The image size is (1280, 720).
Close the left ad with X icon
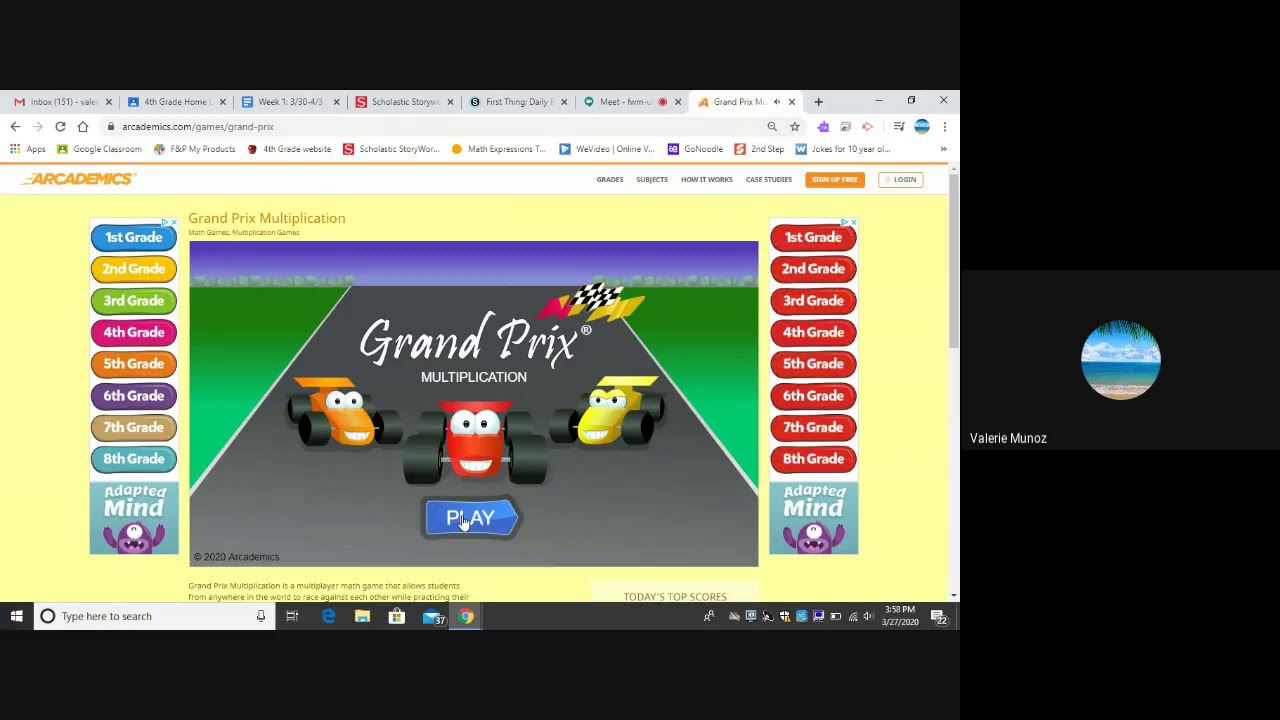[174, 222]
